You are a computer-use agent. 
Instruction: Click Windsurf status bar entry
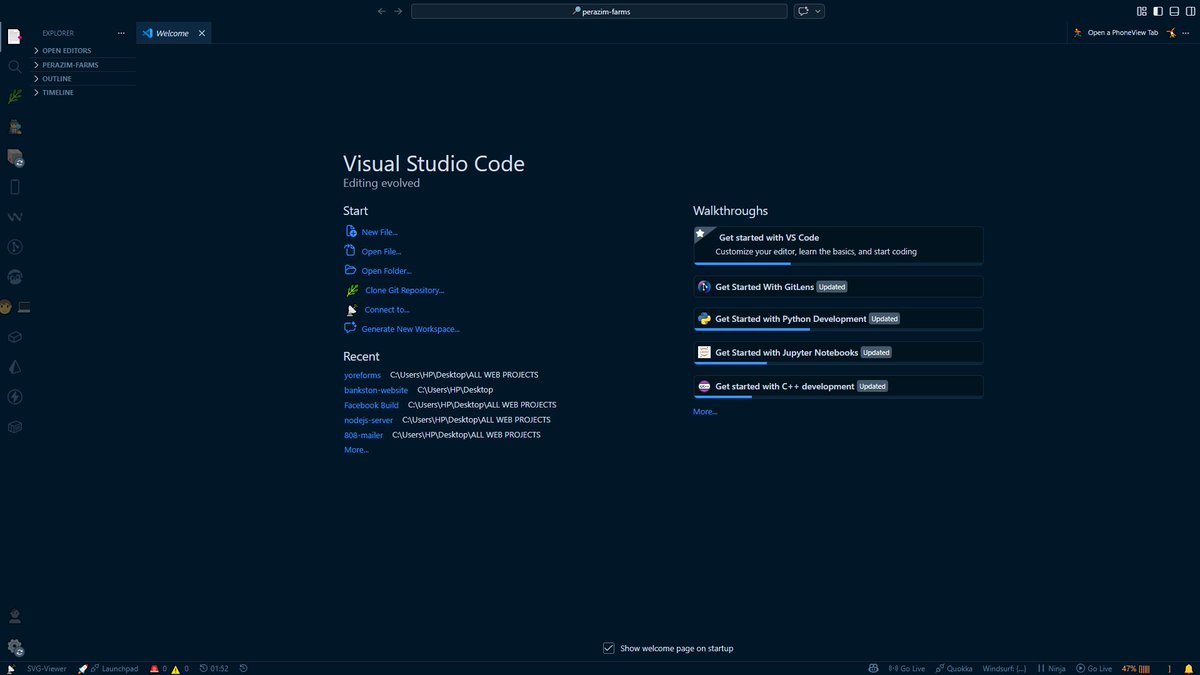click(1004, 668)
